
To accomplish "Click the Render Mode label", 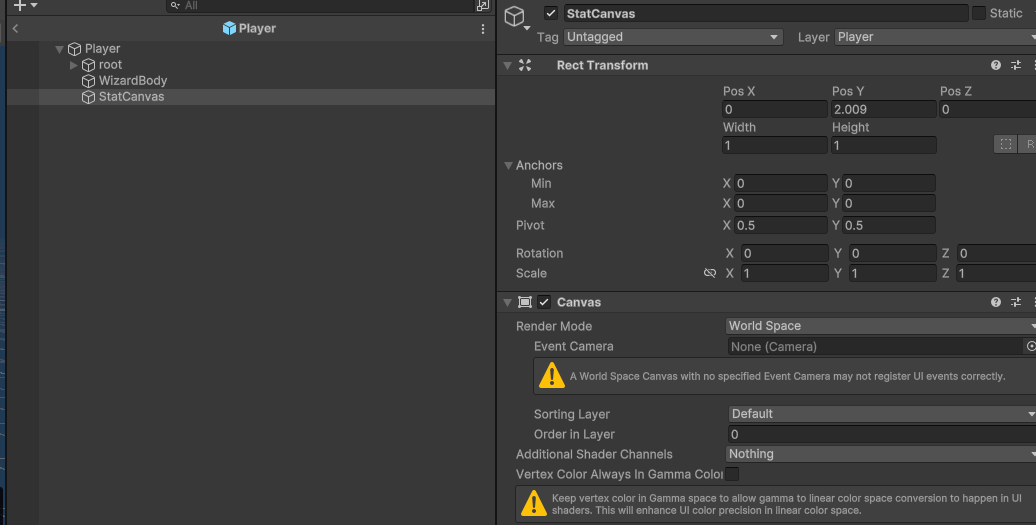I will click(554, 326).
